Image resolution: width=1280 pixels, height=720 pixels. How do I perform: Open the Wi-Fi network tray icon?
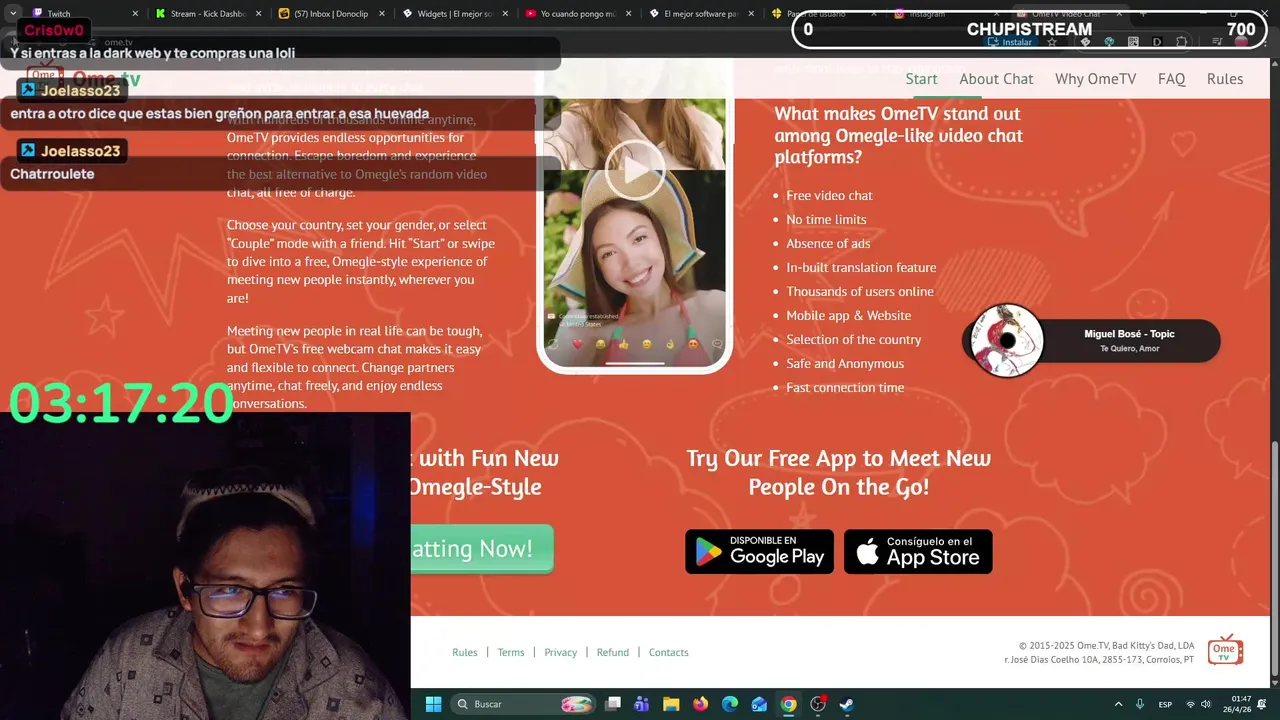pyautogui.click(x=1190, y=704)
